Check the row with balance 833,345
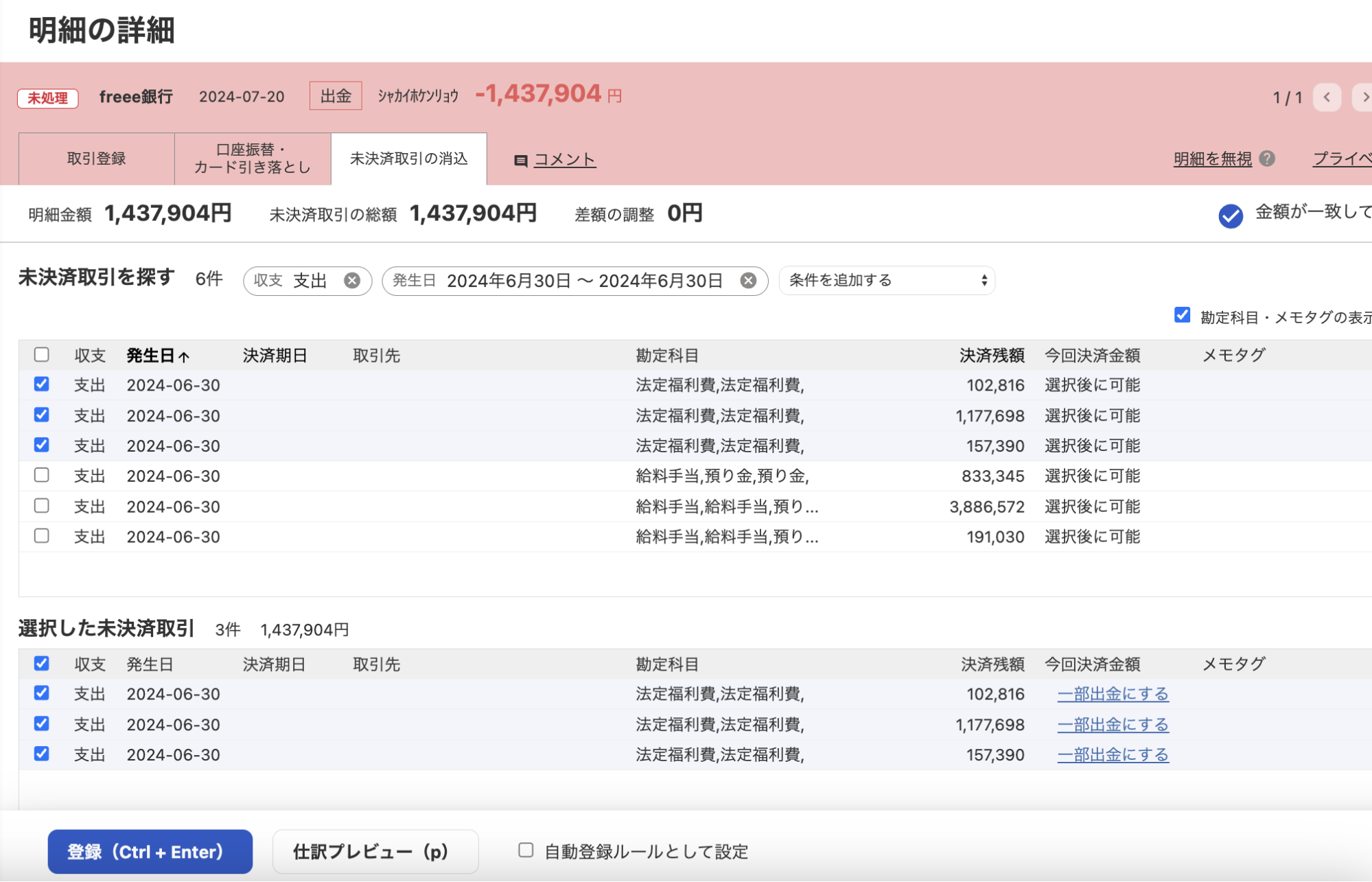Image resolution: width=1372 pixels, height=882 pixels. click(42, 475)
